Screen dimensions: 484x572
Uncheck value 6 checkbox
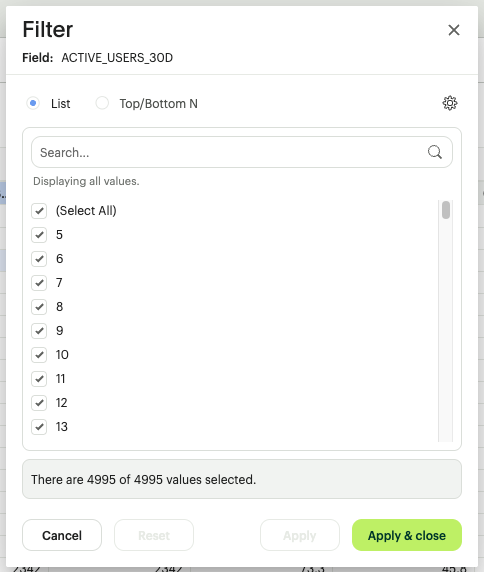(x=39, y=259)
